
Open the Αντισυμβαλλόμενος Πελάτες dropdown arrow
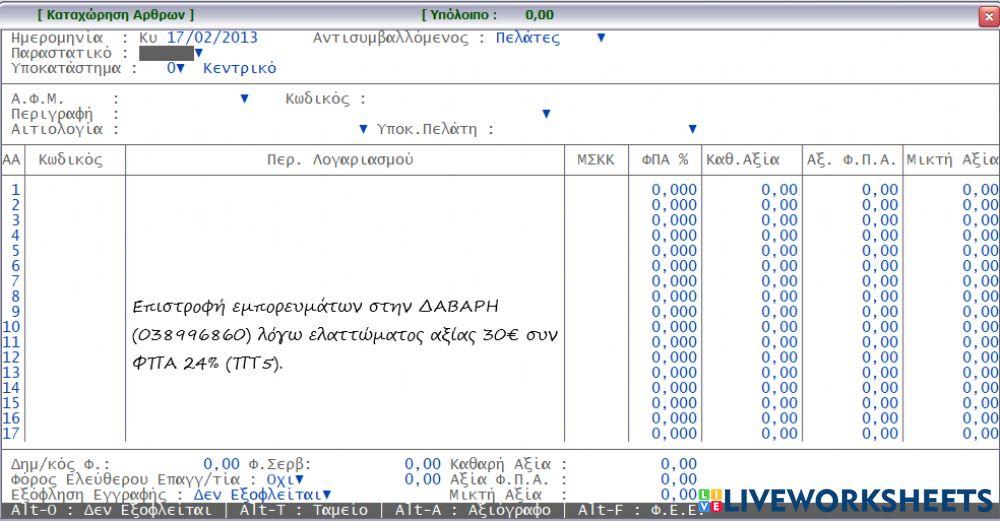[x=601, y=38]
